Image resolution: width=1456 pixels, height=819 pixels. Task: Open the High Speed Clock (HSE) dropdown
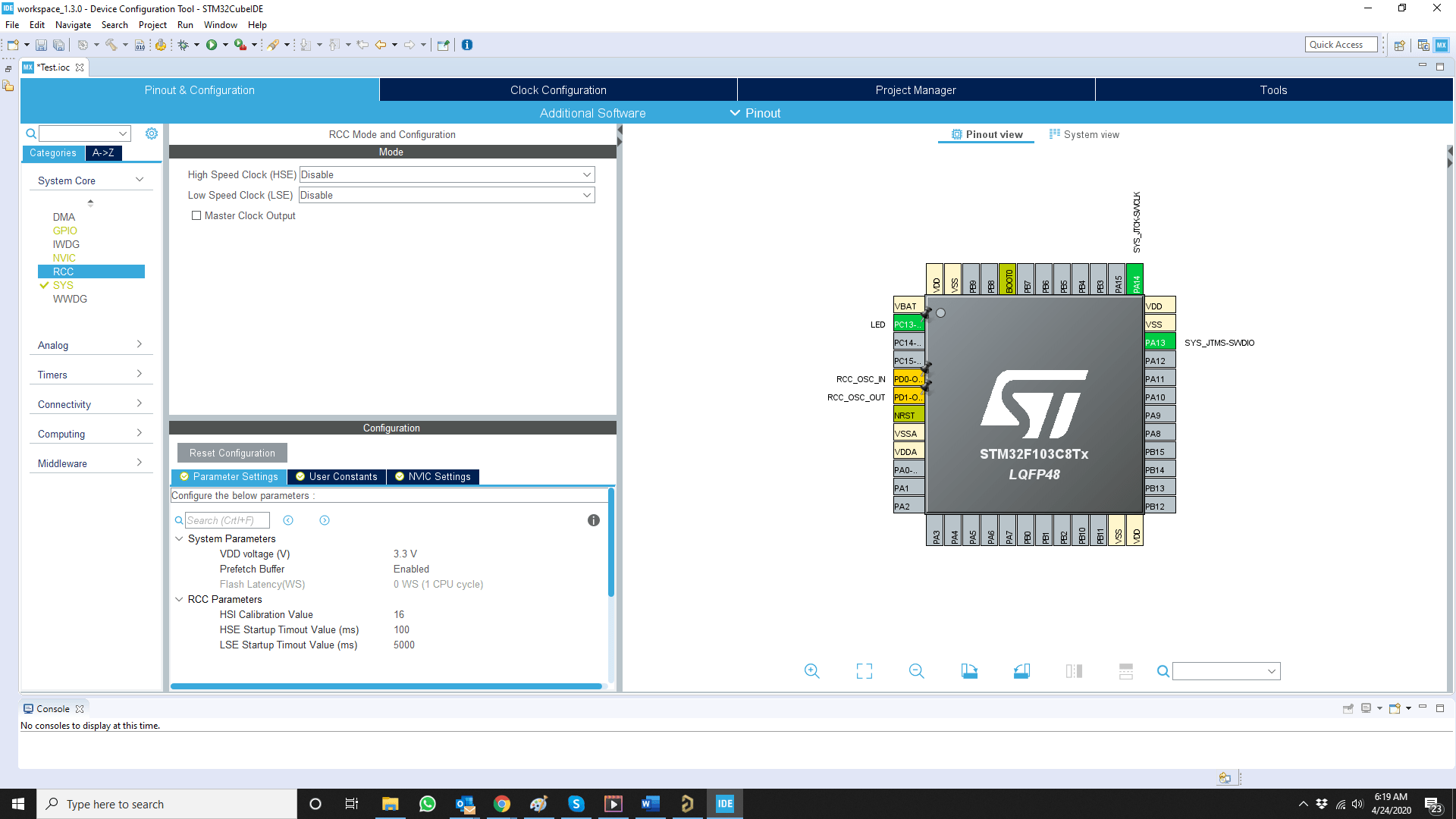coord(447,174)
